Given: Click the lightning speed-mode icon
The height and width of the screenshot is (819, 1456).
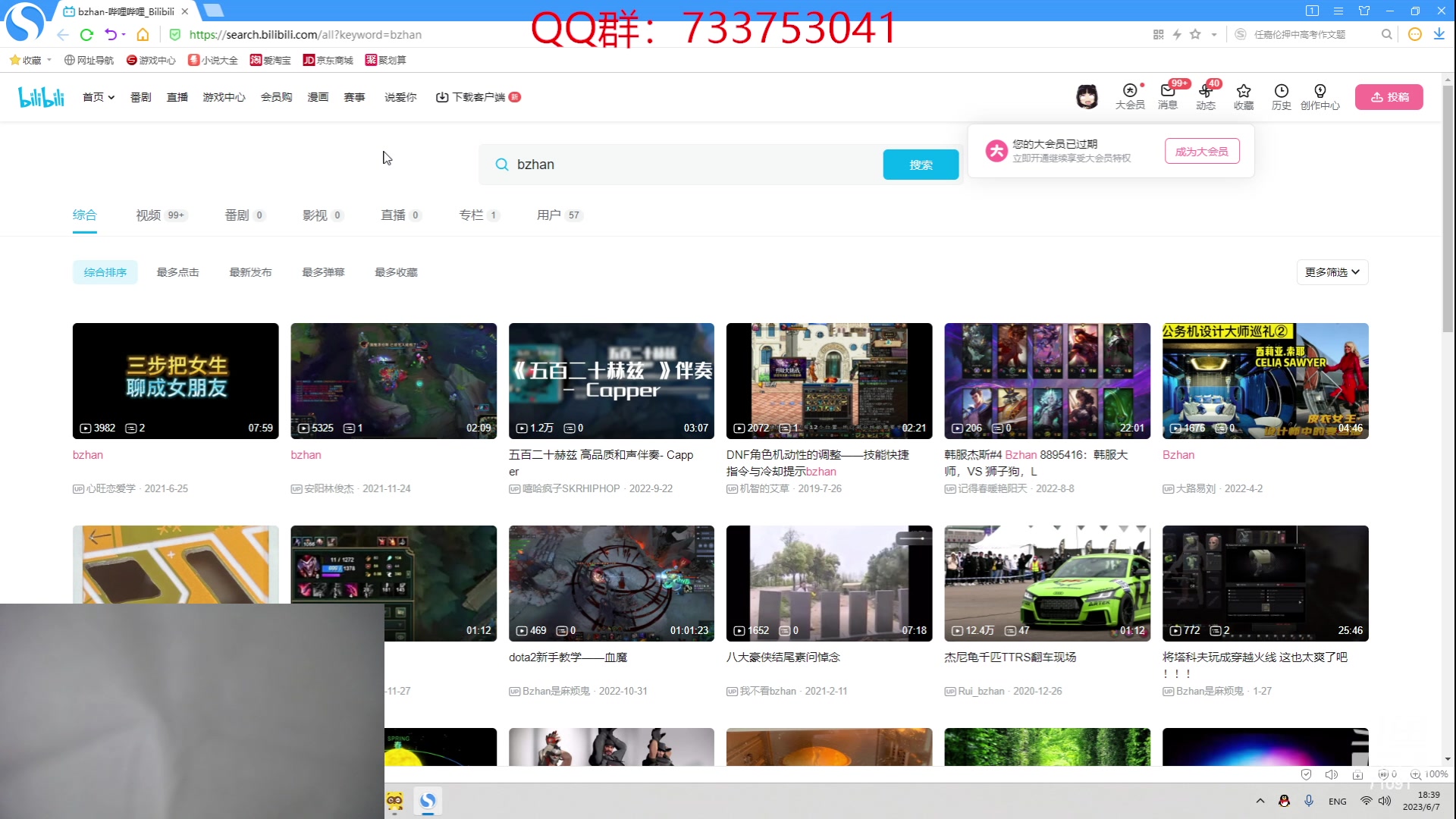Looking at the screenshot, I should point(1177,35).
